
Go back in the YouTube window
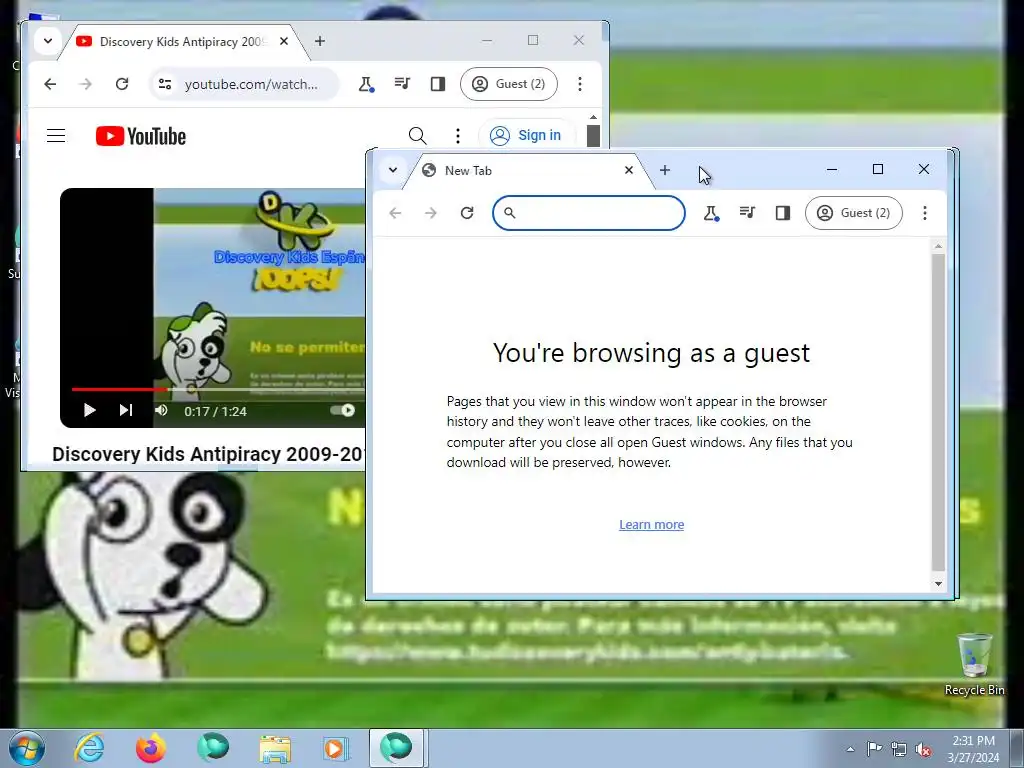(50, 84)
